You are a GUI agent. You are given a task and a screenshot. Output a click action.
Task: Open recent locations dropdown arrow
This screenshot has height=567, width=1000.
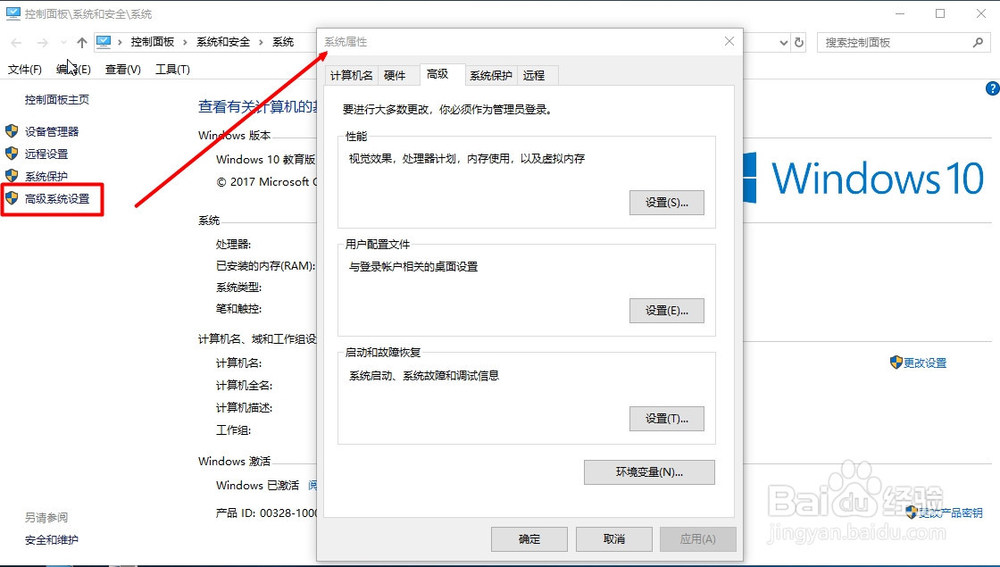[63, 43]
